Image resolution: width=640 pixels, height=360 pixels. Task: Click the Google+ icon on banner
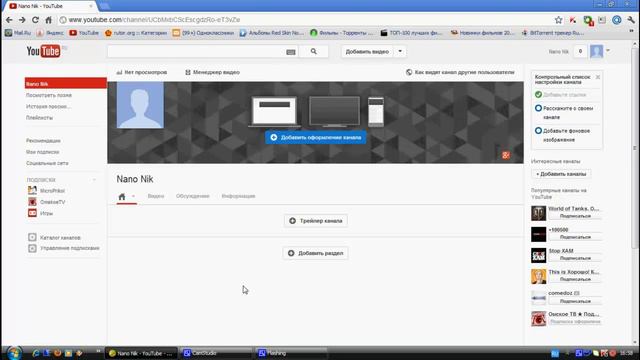click(x=506, y=155)
